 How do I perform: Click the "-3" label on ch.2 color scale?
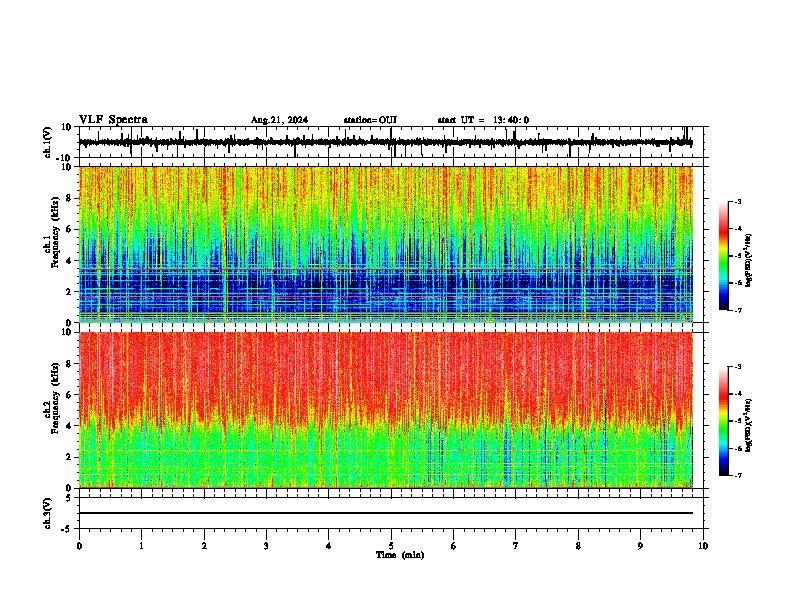tap(737, 367)
